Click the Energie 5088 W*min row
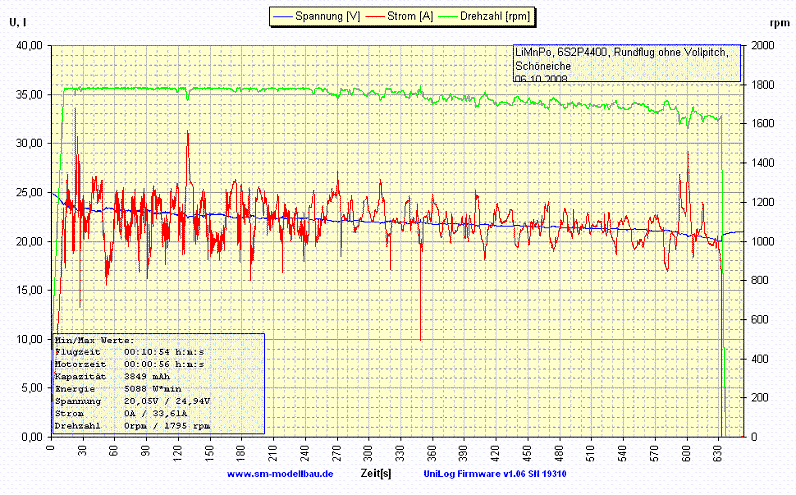Screen dimensions: 796x495 (x=118, y=389)
